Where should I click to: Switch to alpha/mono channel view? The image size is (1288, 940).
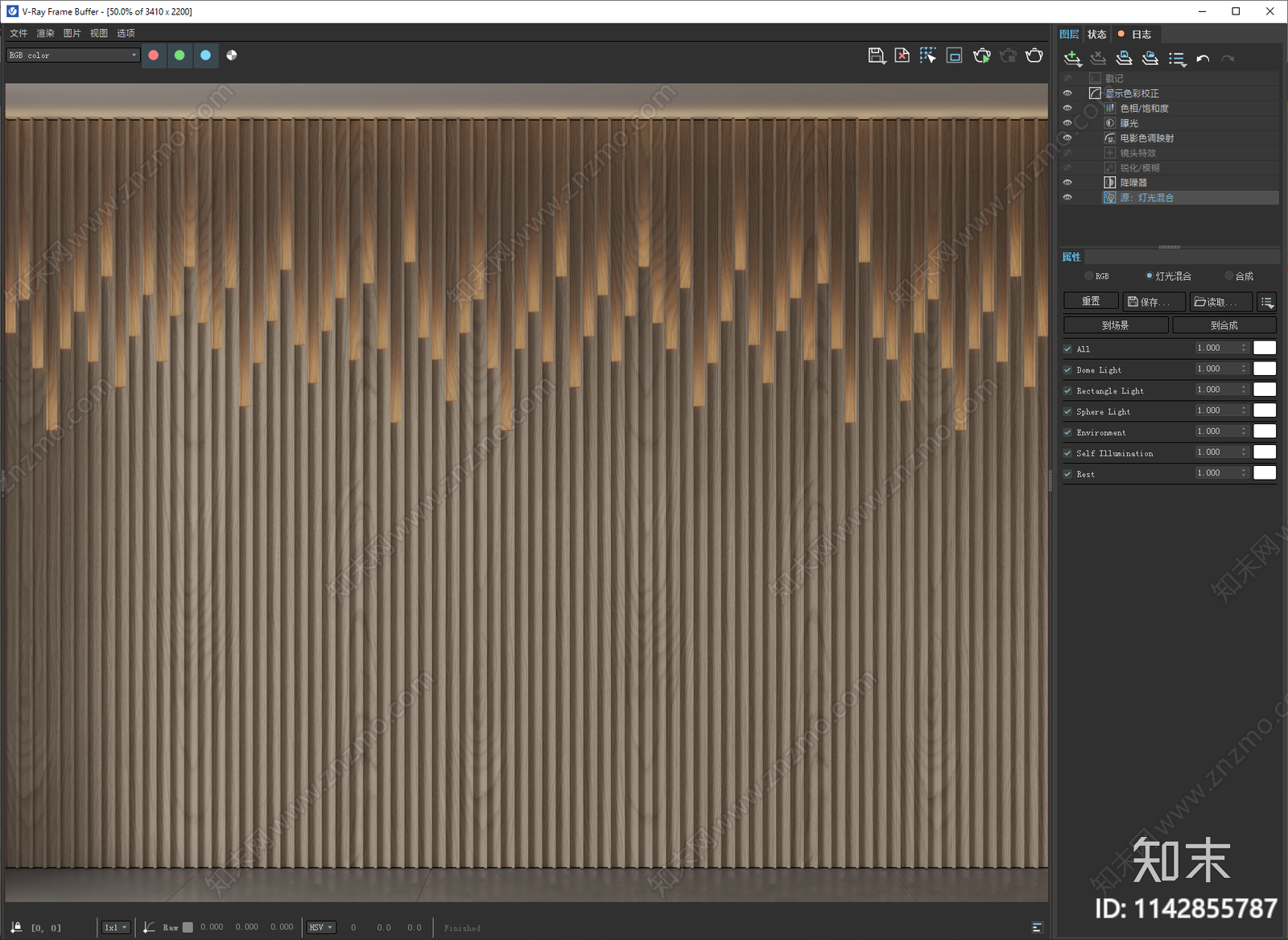[x=232, y=56]
